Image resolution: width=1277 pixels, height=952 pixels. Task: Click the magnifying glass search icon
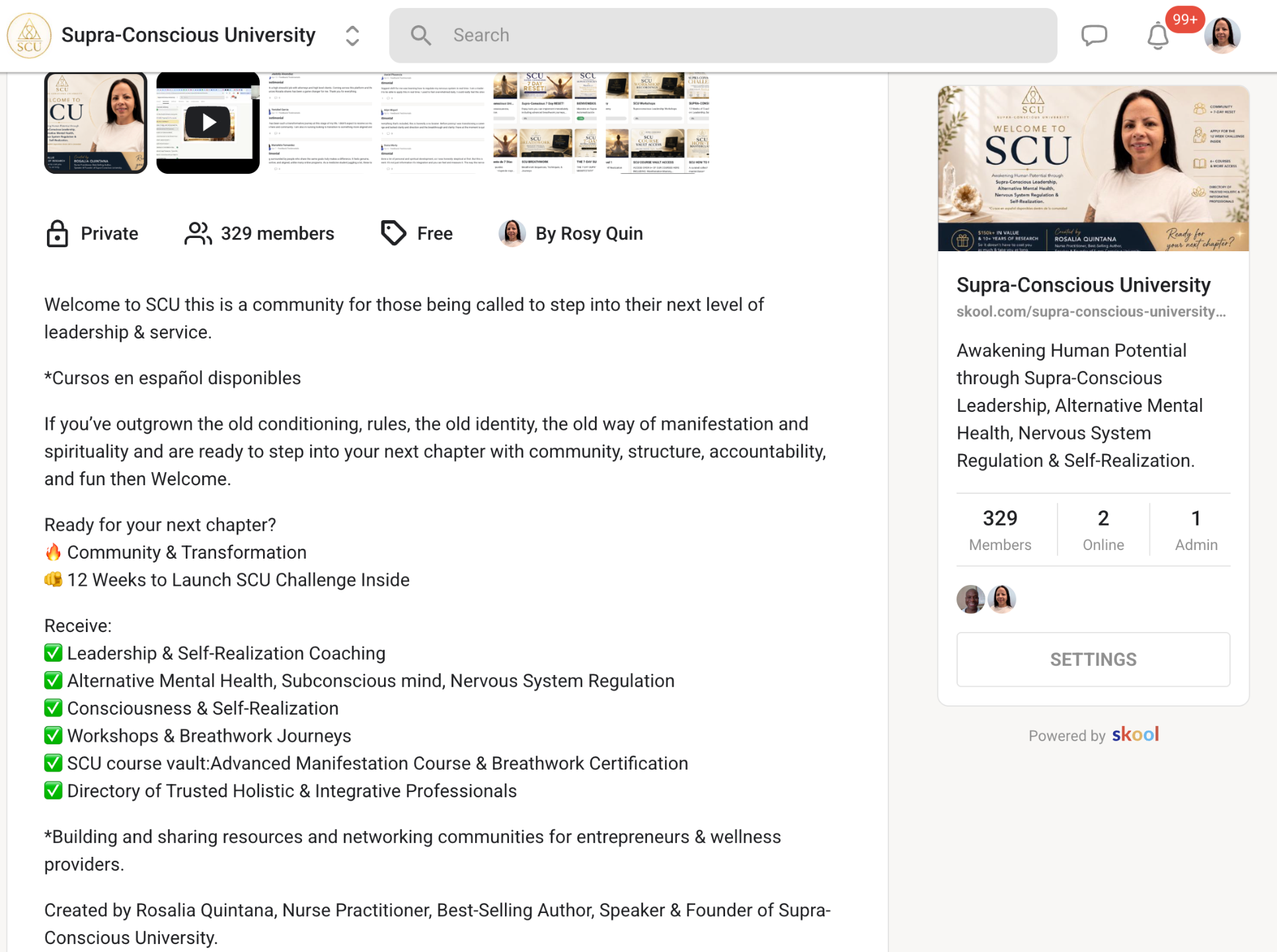click(420, 35)
